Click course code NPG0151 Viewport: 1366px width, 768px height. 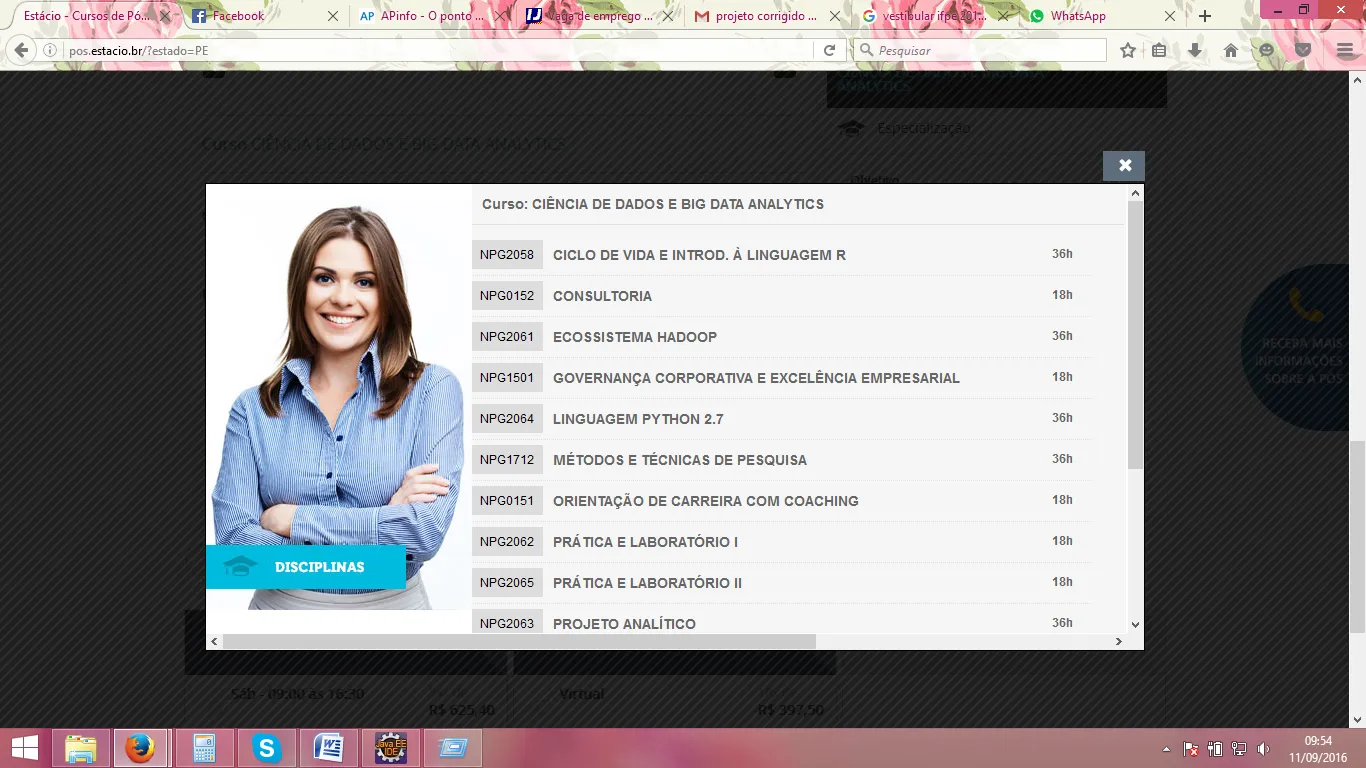[x=507, y=500]
